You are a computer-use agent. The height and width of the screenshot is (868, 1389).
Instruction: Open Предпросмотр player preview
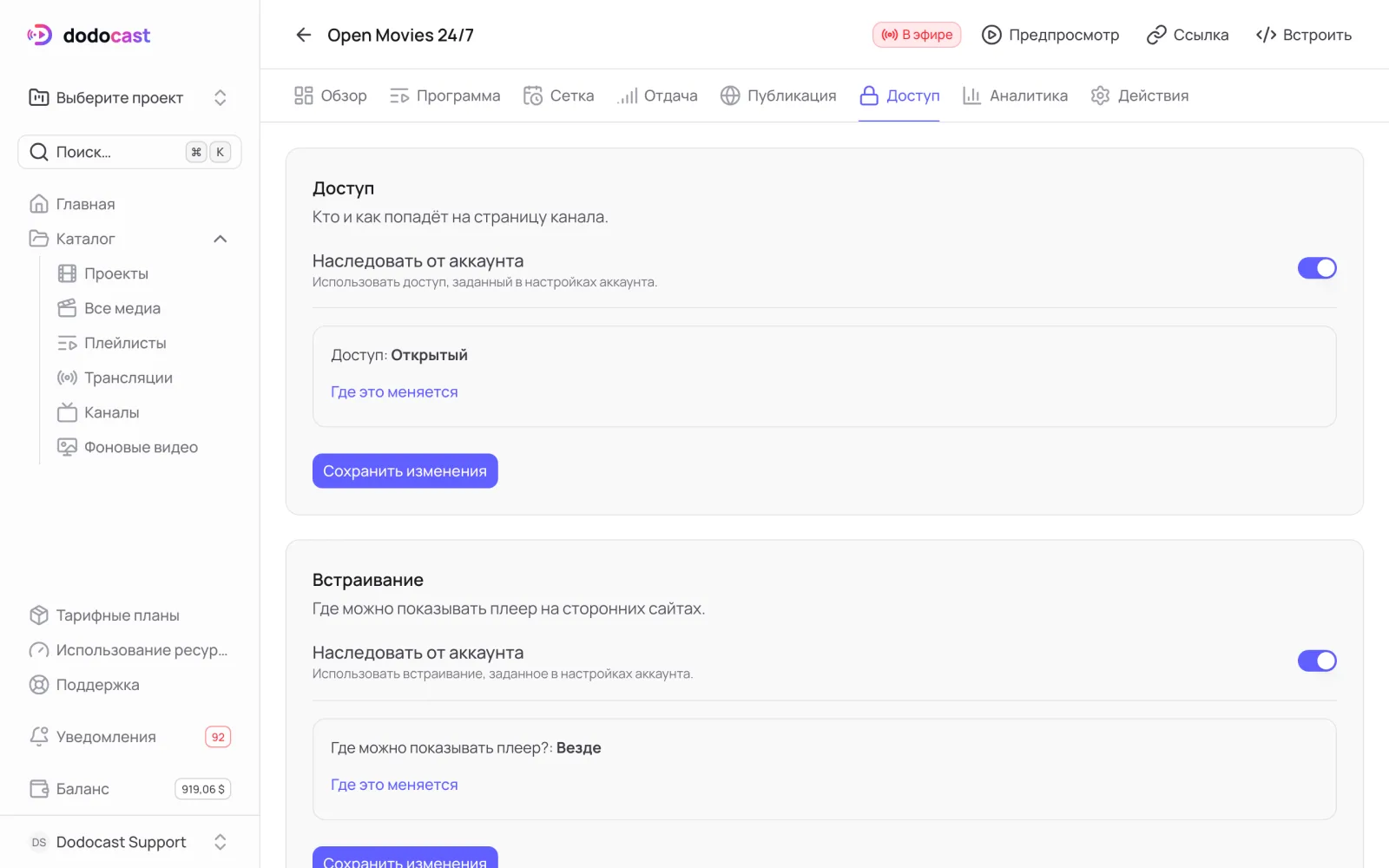1050,35
